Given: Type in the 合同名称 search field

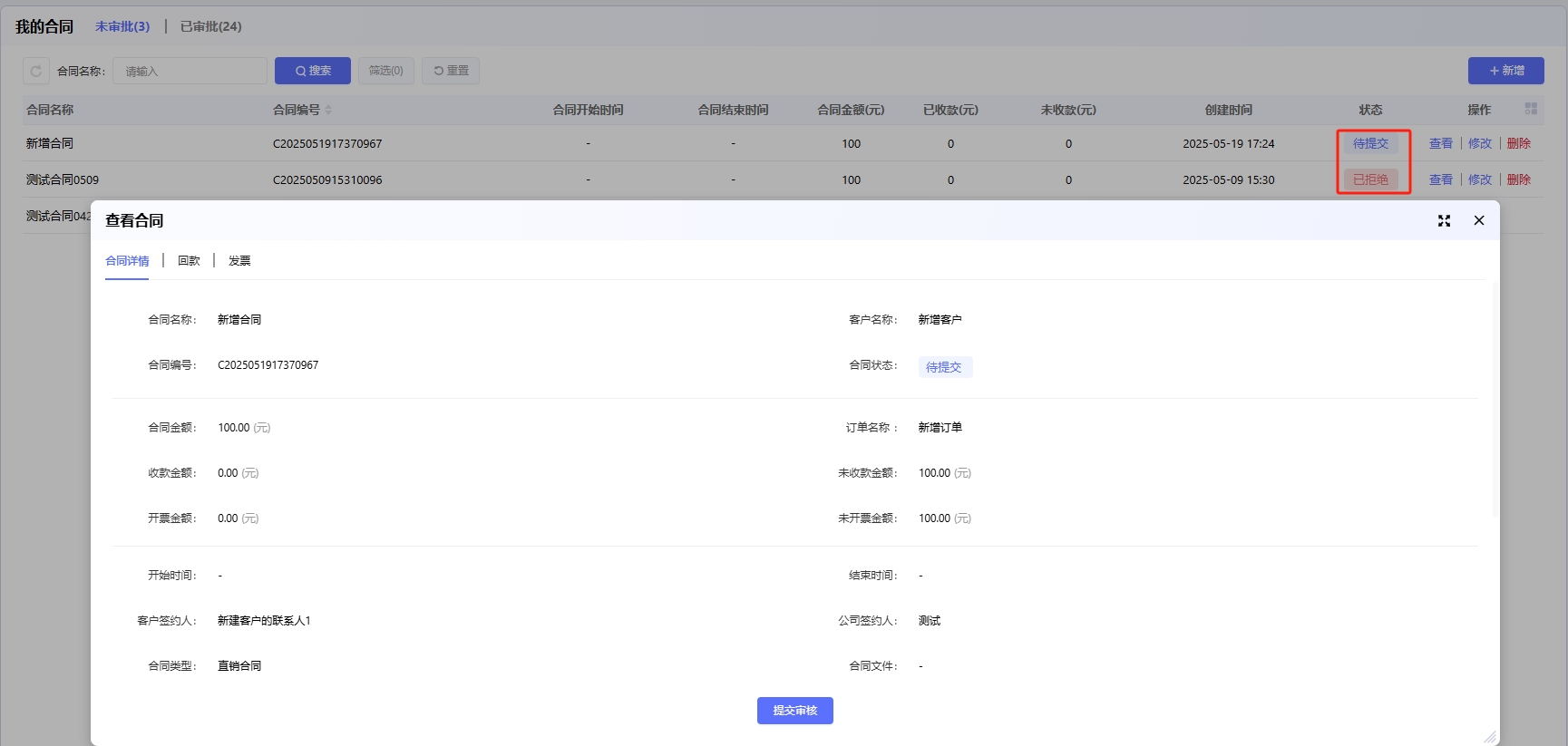Looking at the screenshot, I should click(x=190, y=71).
